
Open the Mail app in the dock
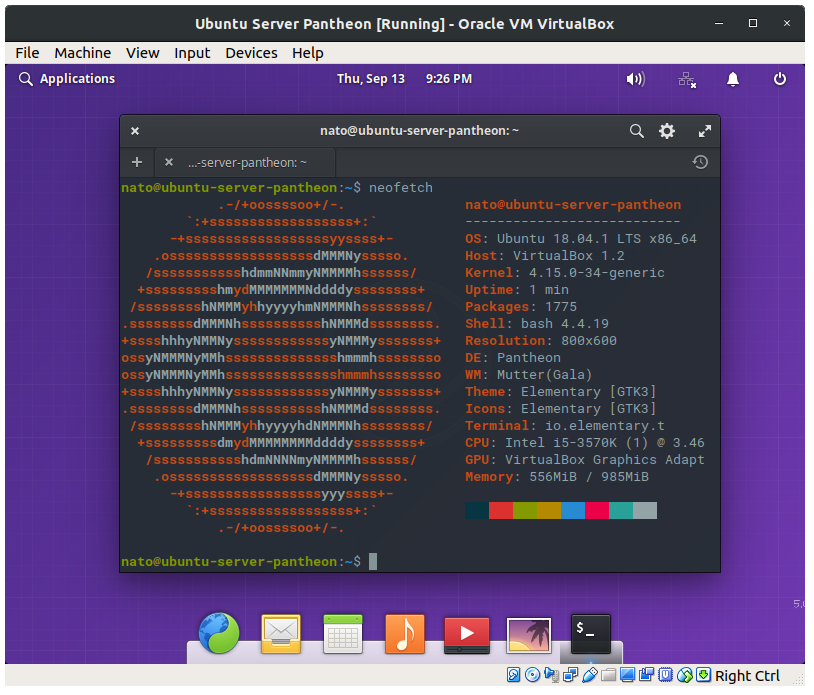click(281, 633)
